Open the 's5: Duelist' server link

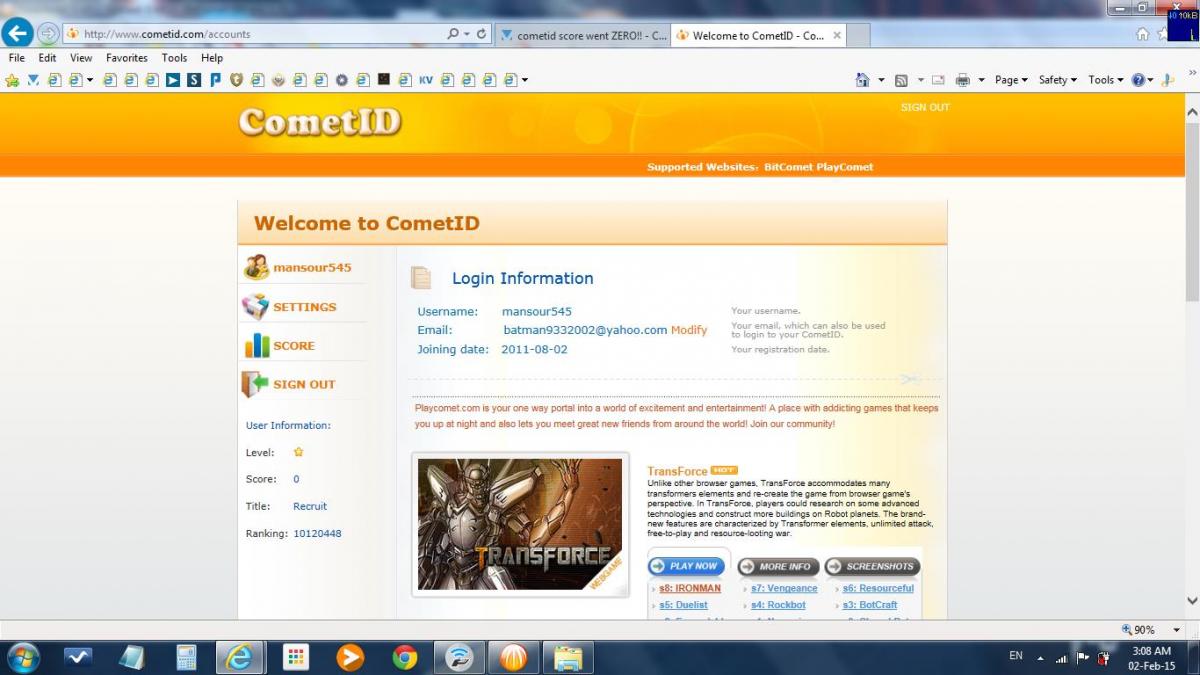pos(683,605)
